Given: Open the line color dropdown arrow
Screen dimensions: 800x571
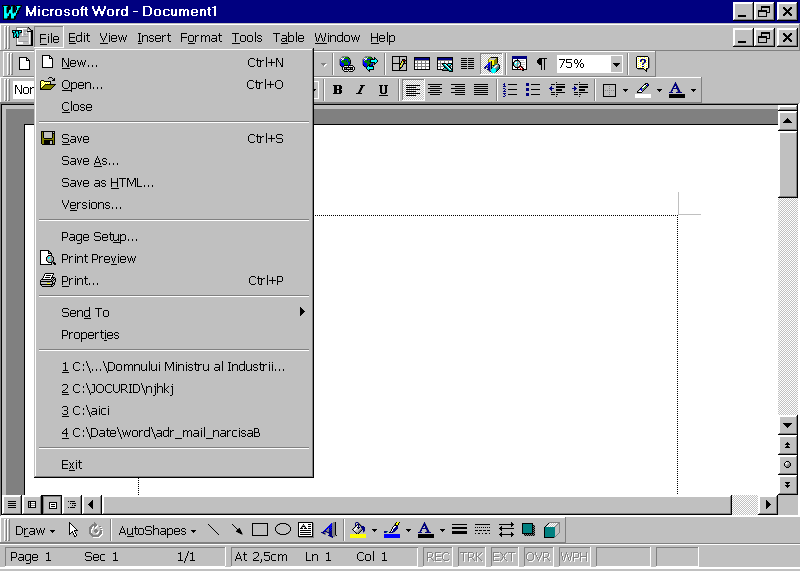Looking at the screenshot, I should point(408,531).
